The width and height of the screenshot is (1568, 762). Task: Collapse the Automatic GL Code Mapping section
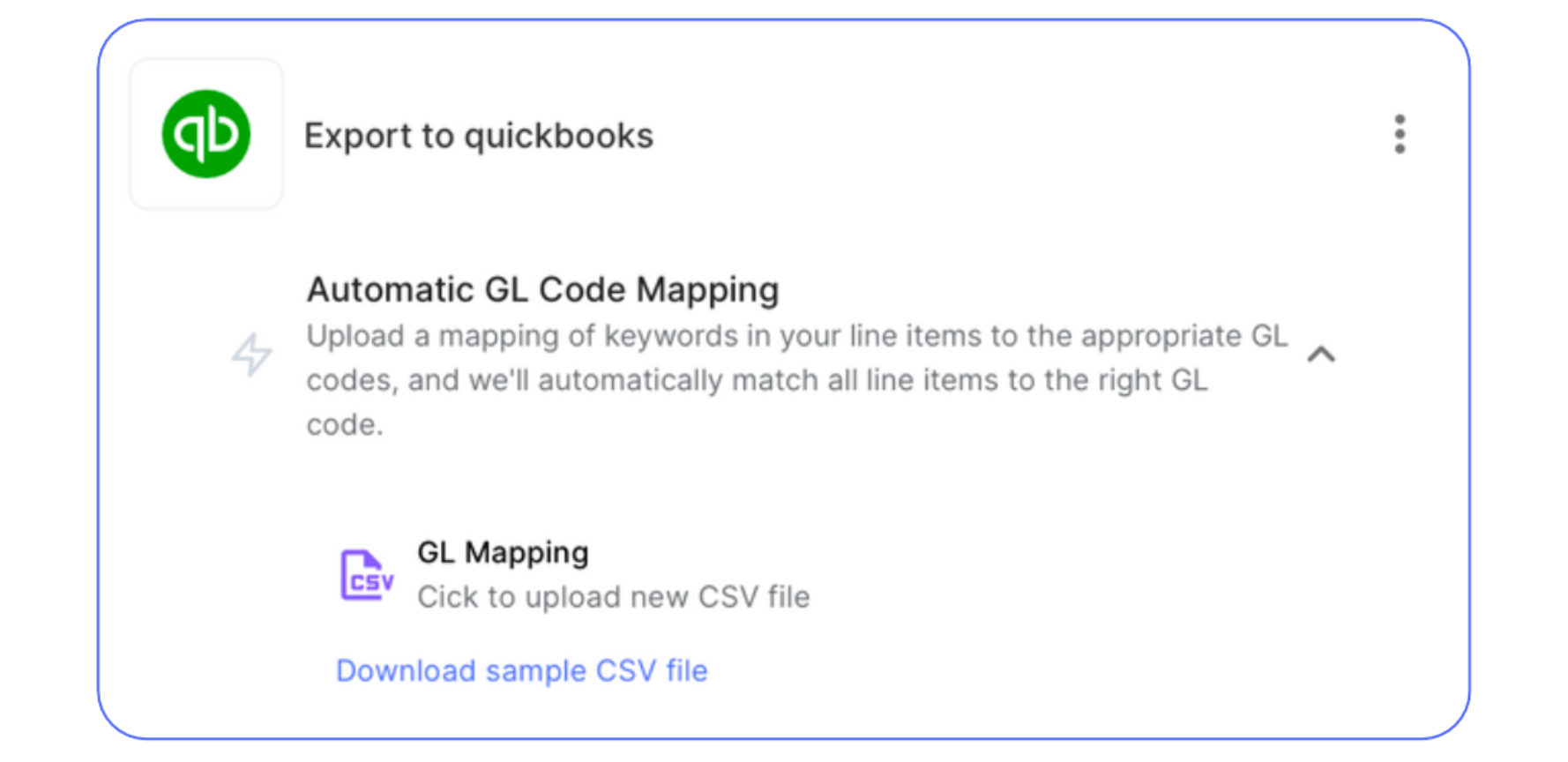(x=1321, y=355)
